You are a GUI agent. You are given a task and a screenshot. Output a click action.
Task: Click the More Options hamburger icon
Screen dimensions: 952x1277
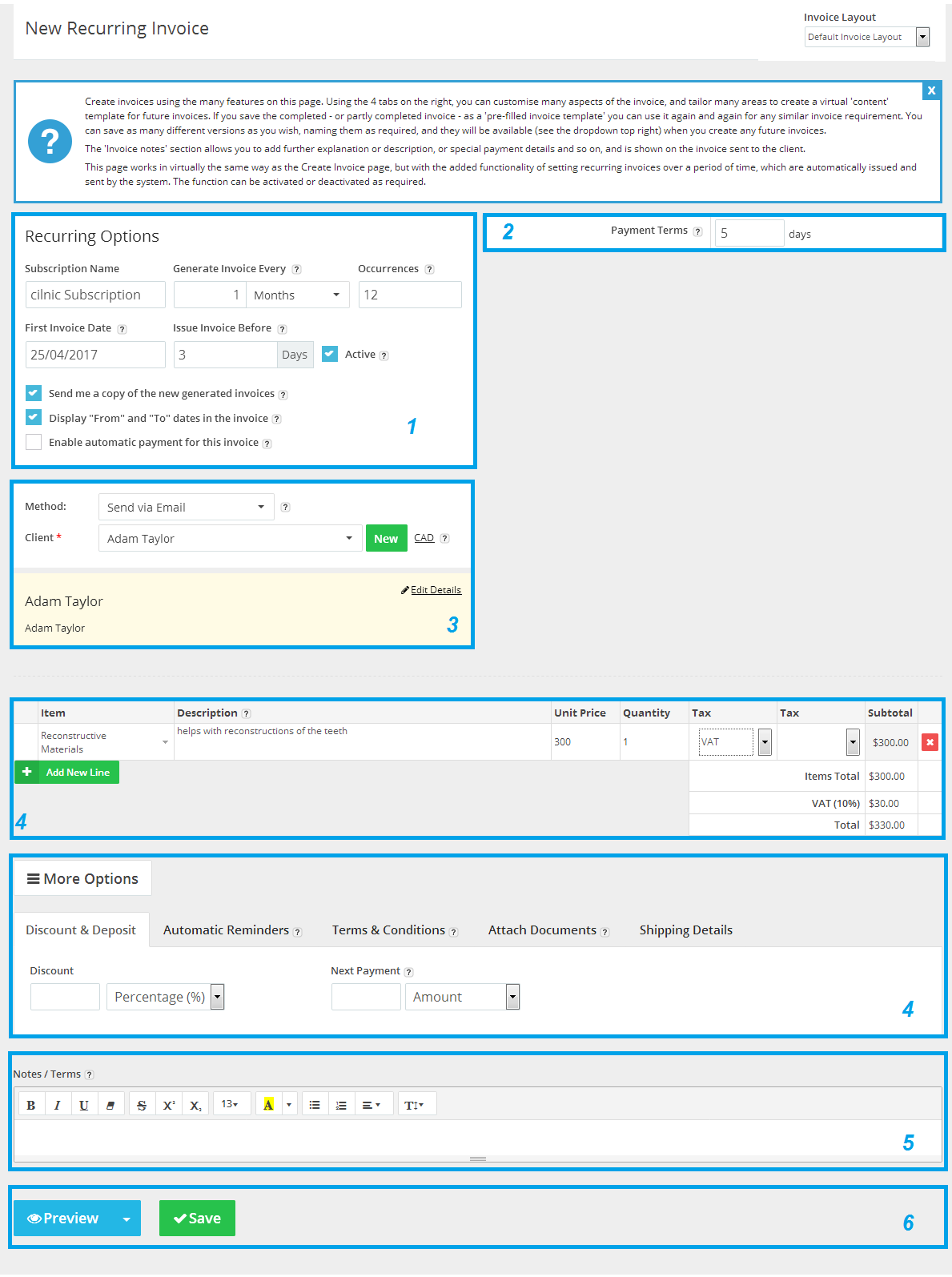click(34, 878)
